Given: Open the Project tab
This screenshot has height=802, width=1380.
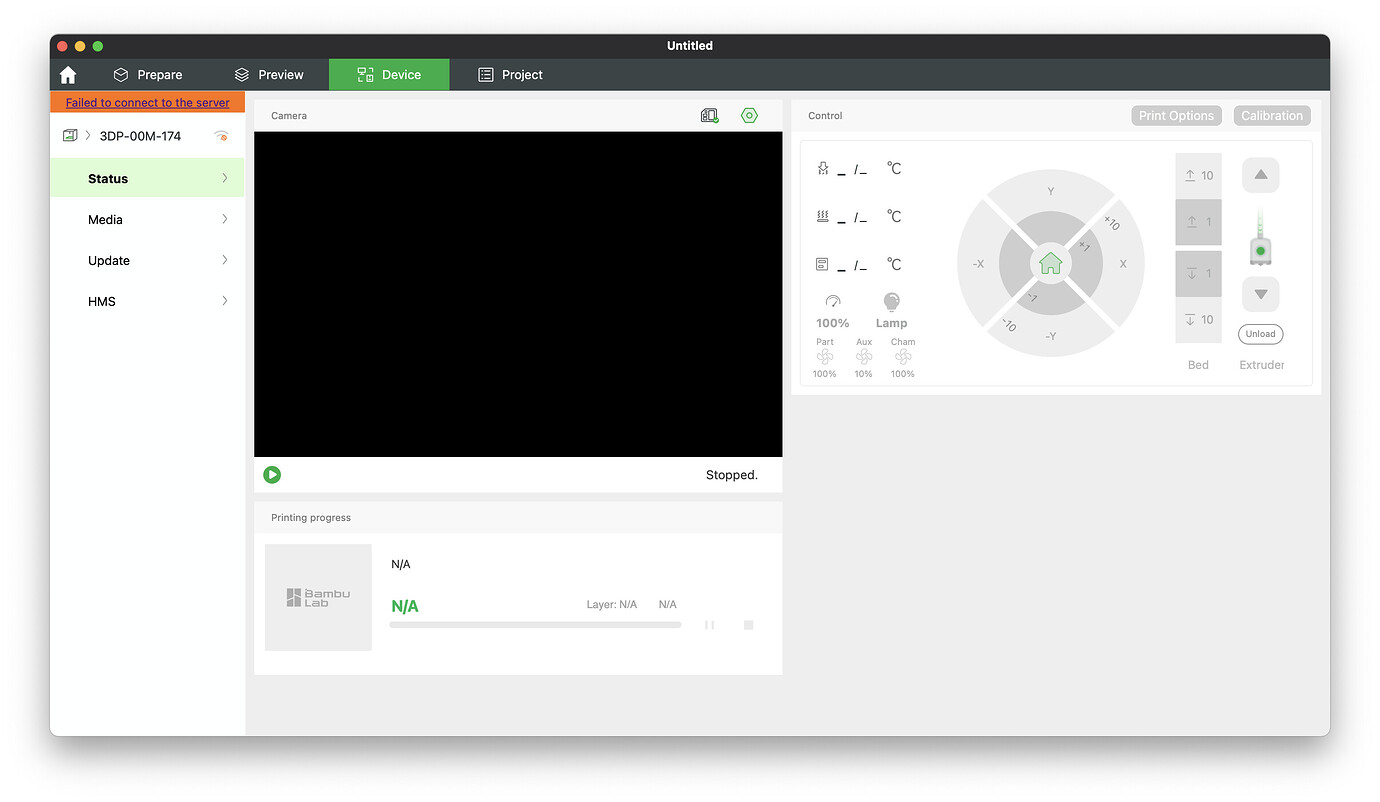Looking at the screenshot, I should coord(510,75).
